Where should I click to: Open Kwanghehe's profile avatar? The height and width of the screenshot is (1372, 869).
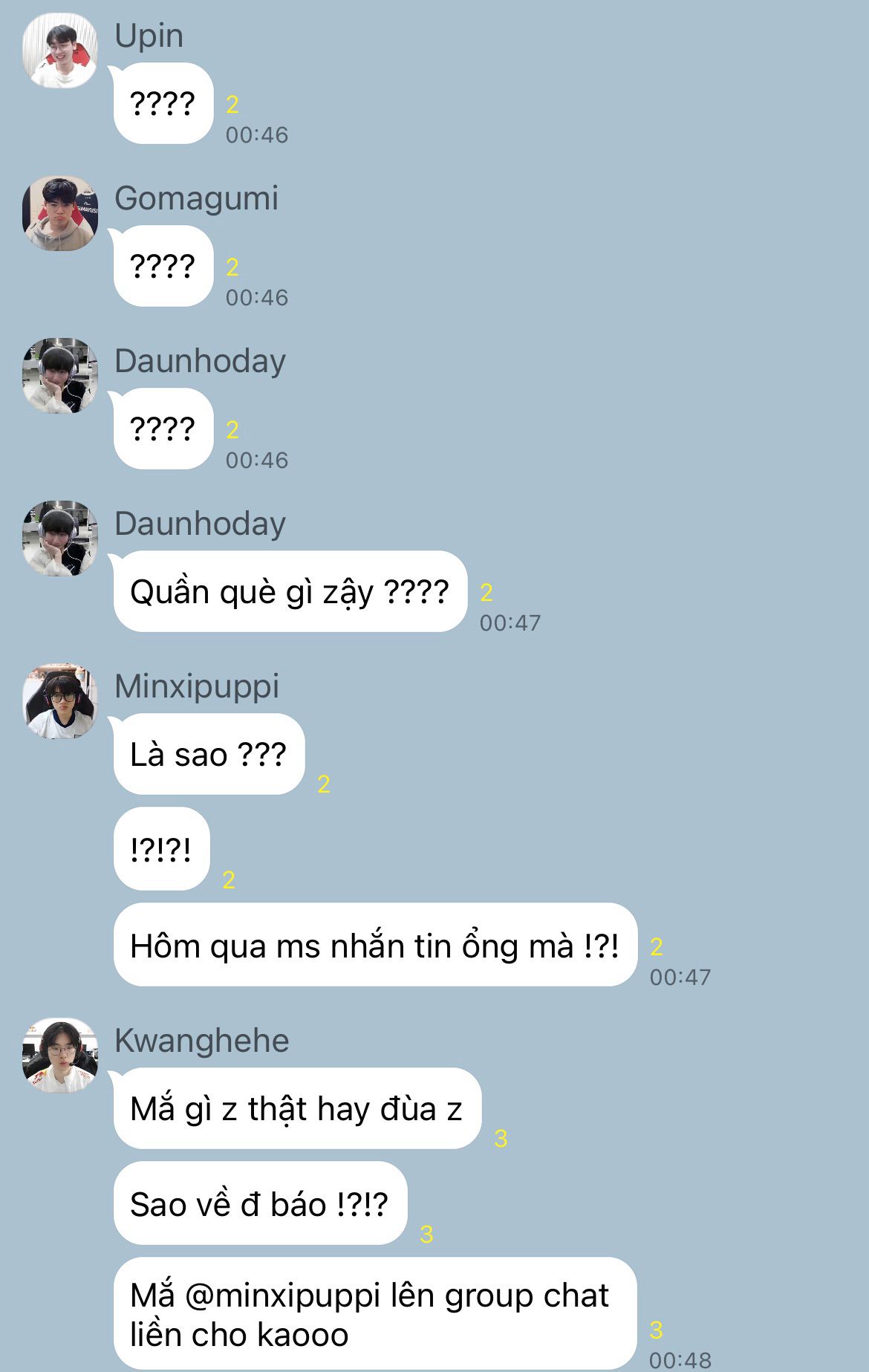coord(60,1056)
